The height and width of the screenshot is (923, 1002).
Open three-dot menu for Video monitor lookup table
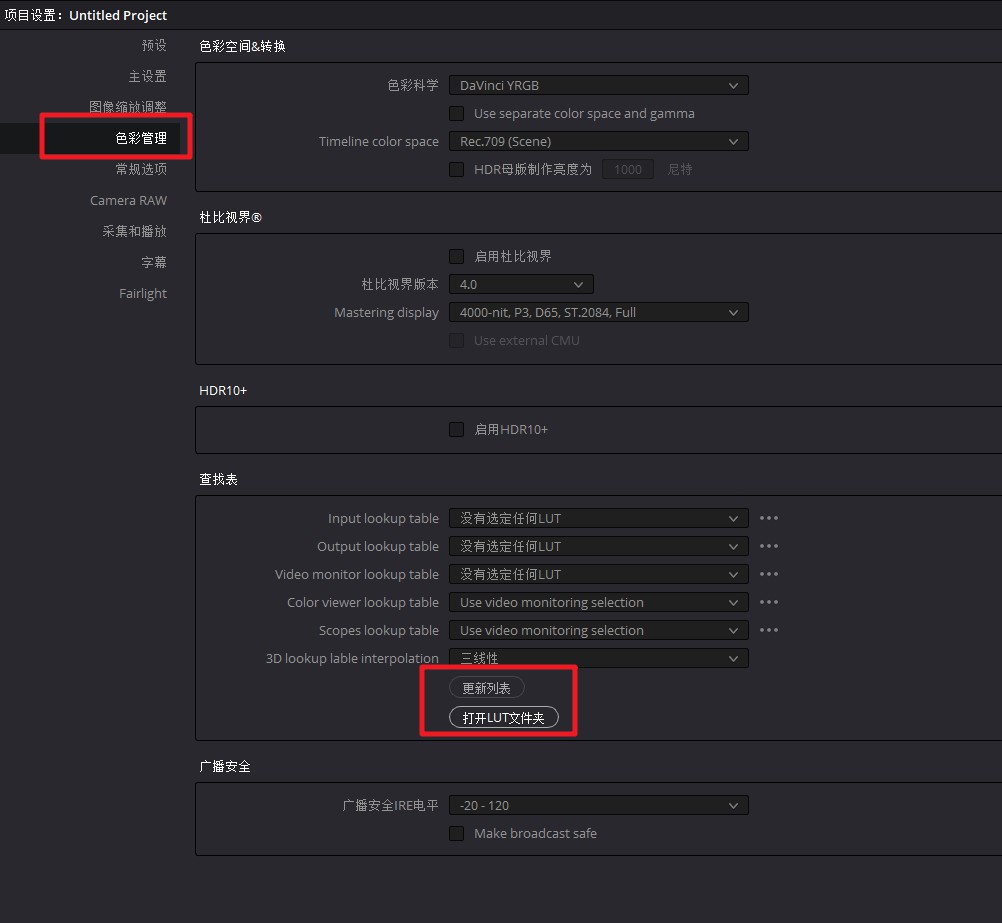coord(769,575)
